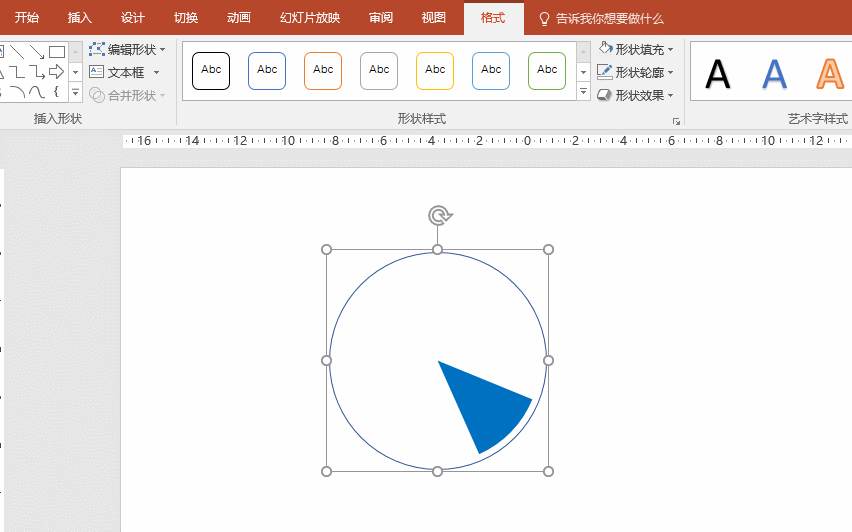Expand the shape styles gallery with More button

point(583,92)
